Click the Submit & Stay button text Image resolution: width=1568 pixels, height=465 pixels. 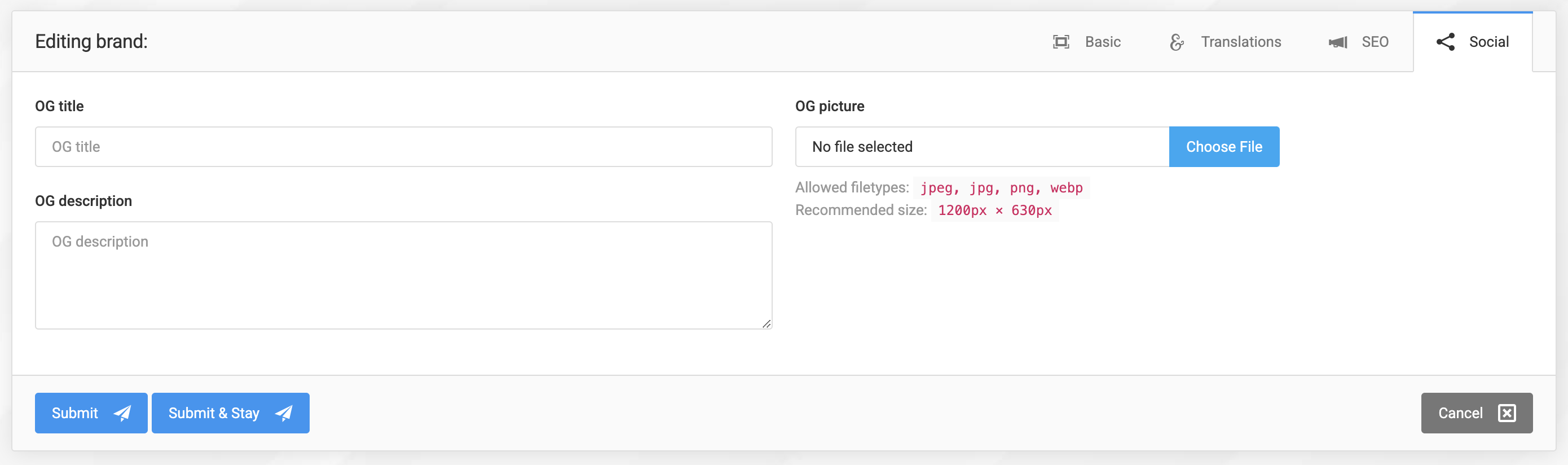coord(214,413)
